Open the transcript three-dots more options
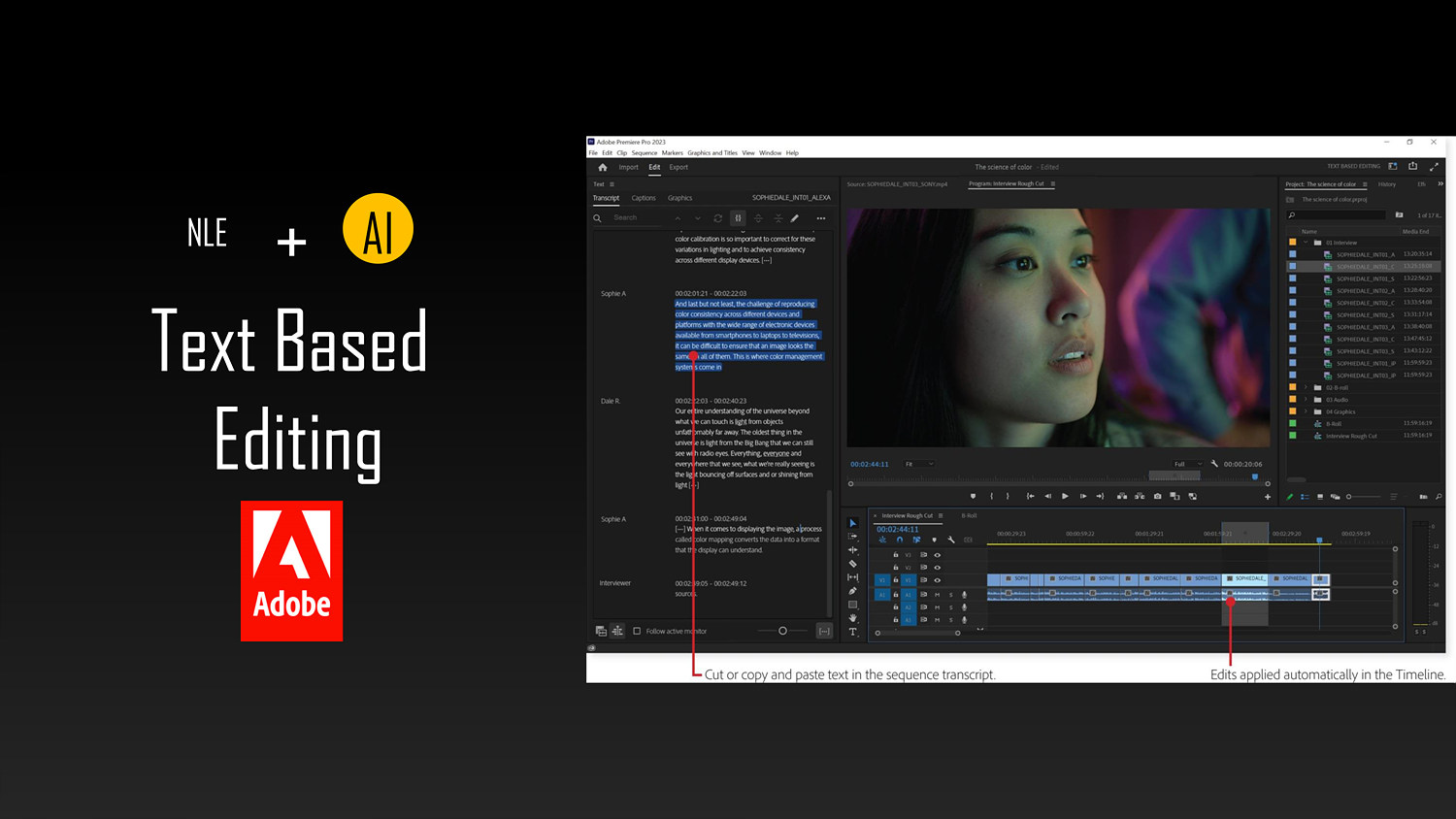 [x=821, y=218]
